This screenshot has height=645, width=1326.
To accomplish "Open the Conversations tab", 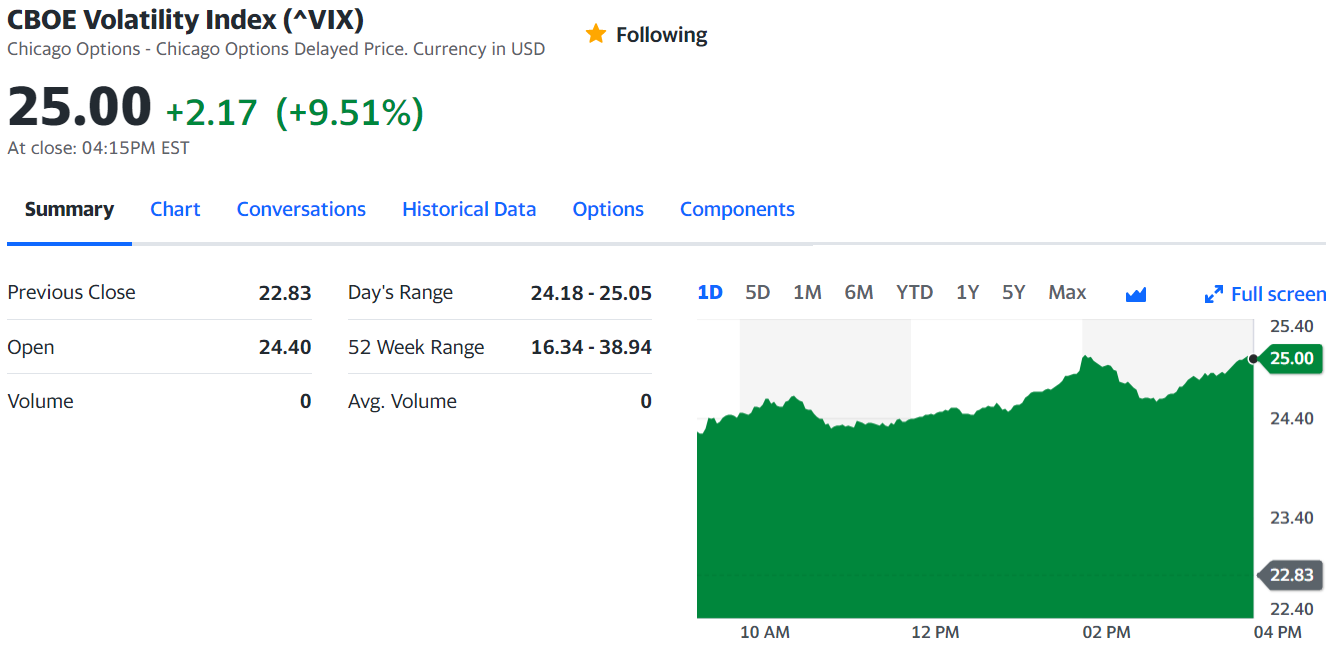I will 301,209.
